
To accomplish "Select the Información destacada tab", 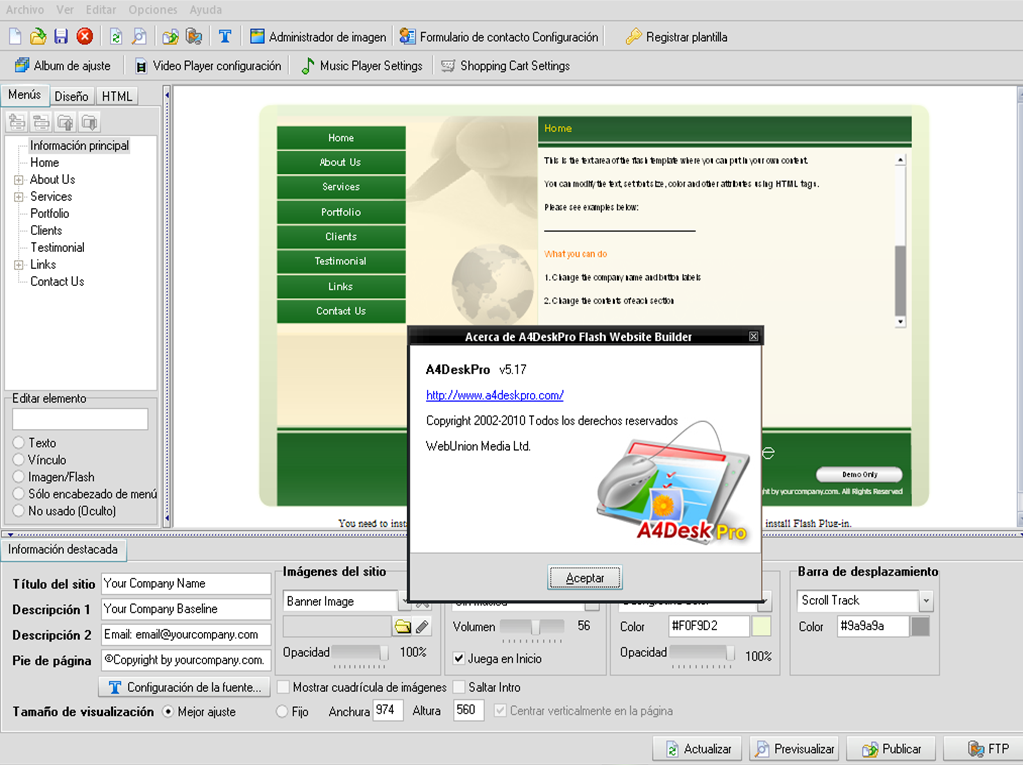I will (x=63, y=550).
